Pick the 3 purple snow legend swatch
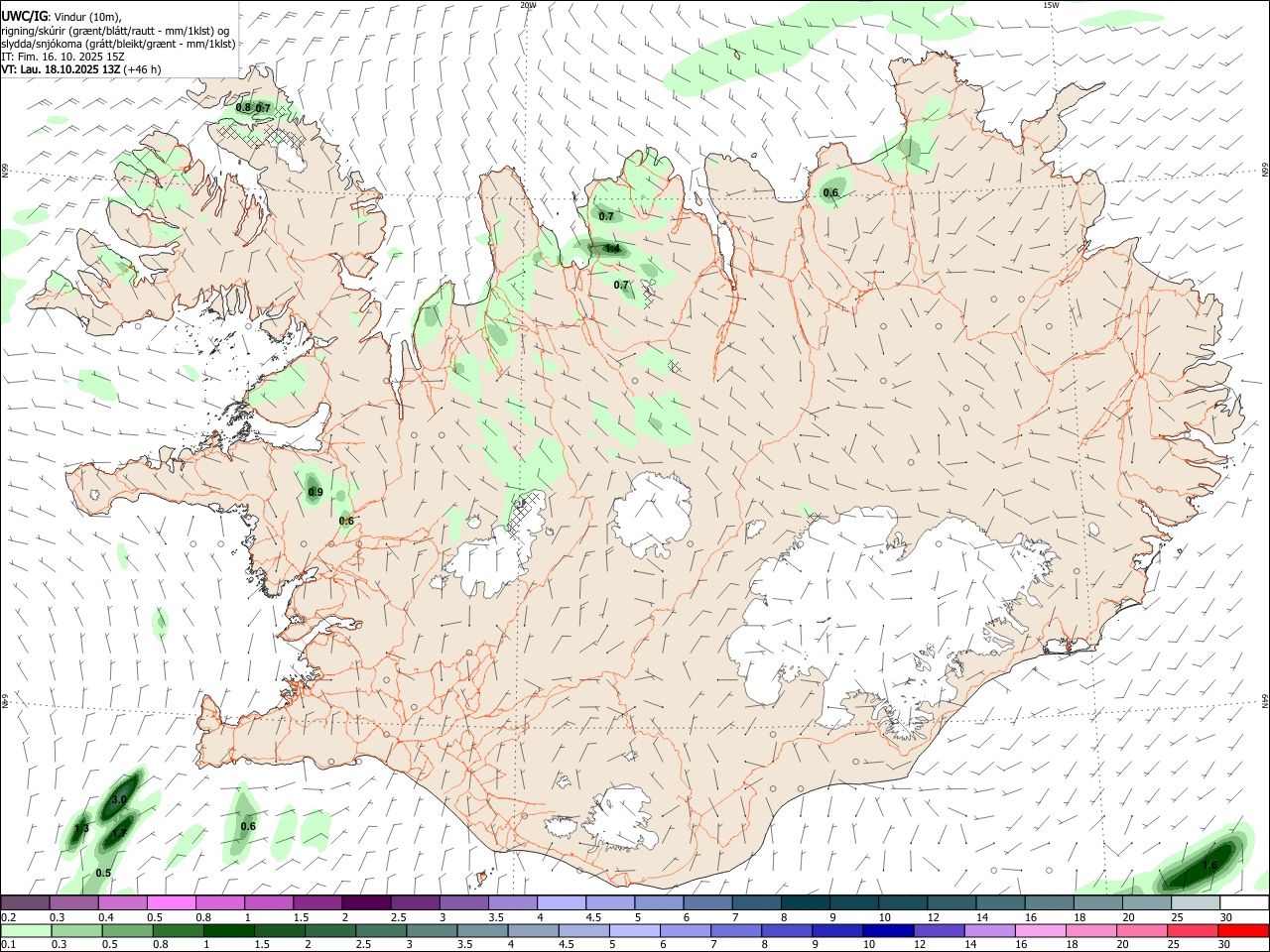 (462, 902)
